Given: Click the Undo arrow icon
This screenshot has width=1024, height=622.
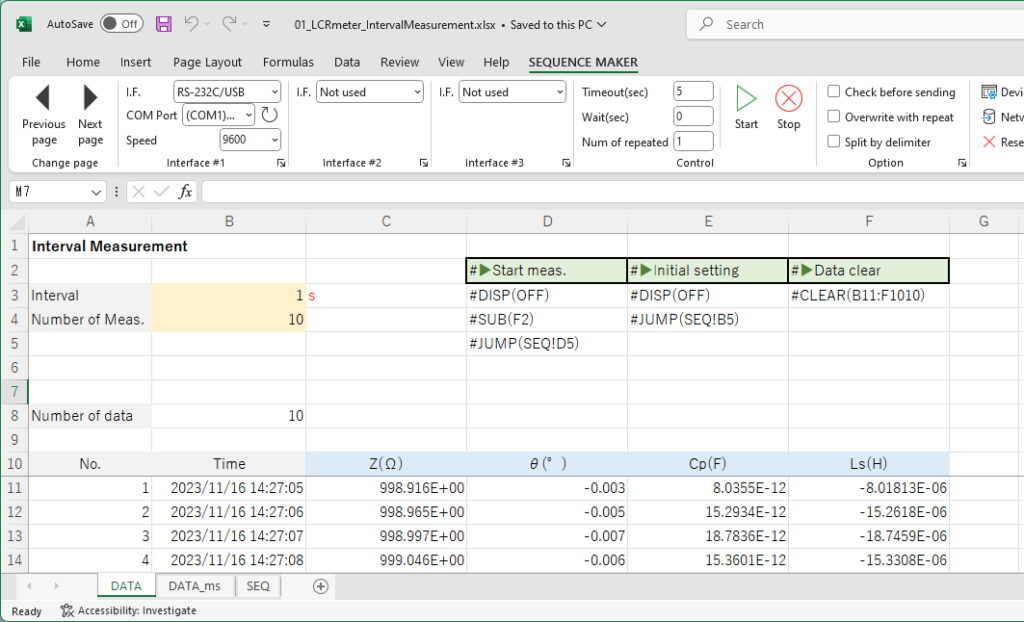Looking at the screenshot, I should tap(191, 24).
